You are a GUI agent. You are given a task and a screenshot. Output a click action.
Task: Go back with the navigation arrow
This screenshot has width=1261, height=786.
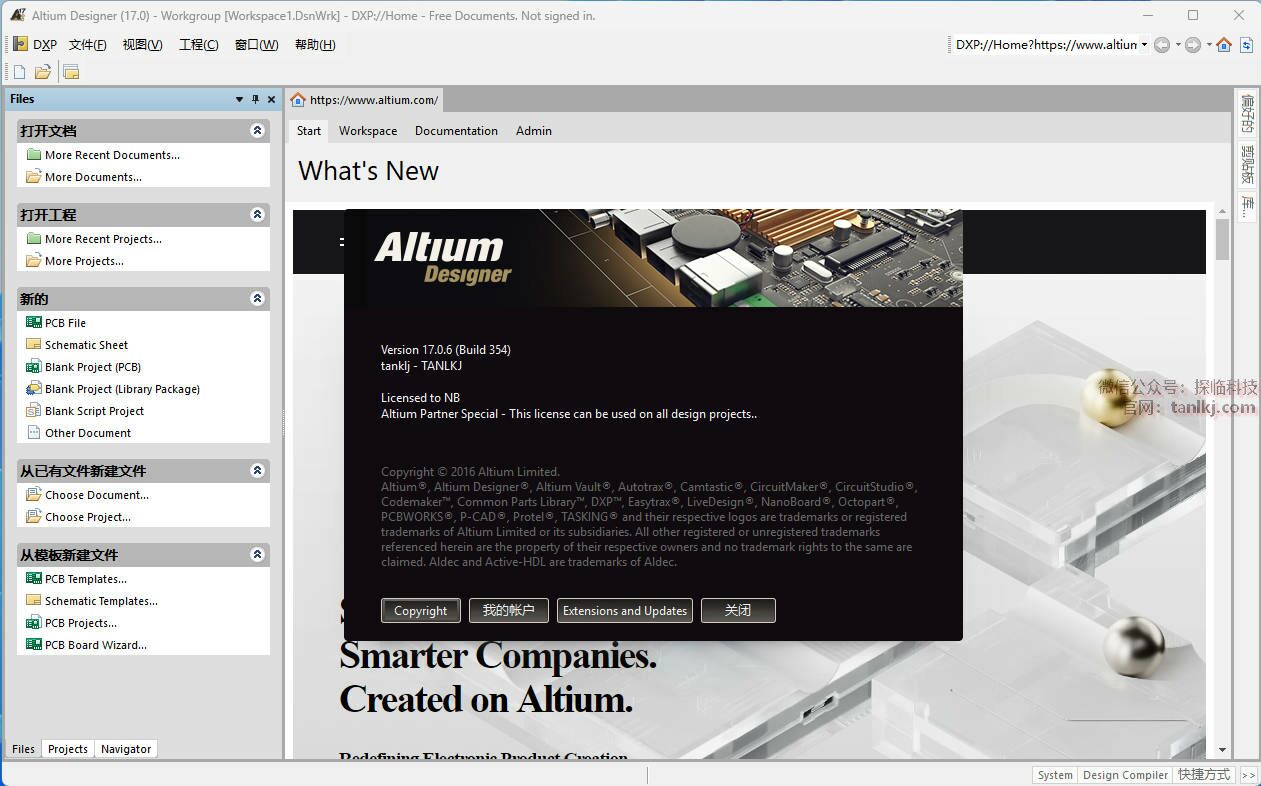point(1161,45)
